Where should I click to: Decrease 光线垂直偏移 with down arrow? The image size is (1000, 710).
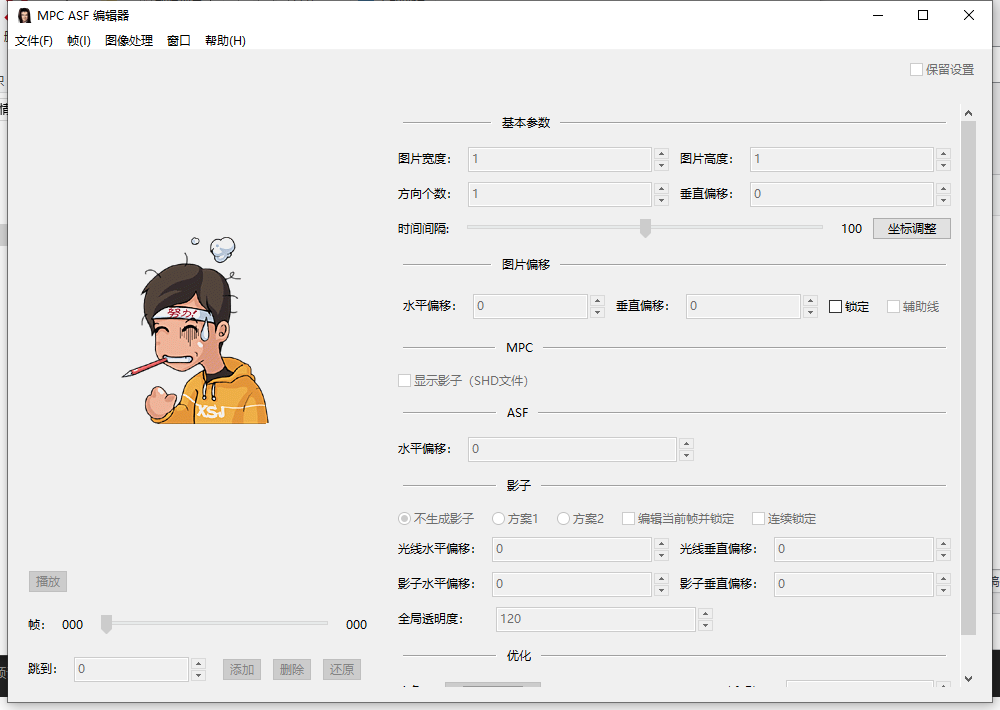[943, 556]
